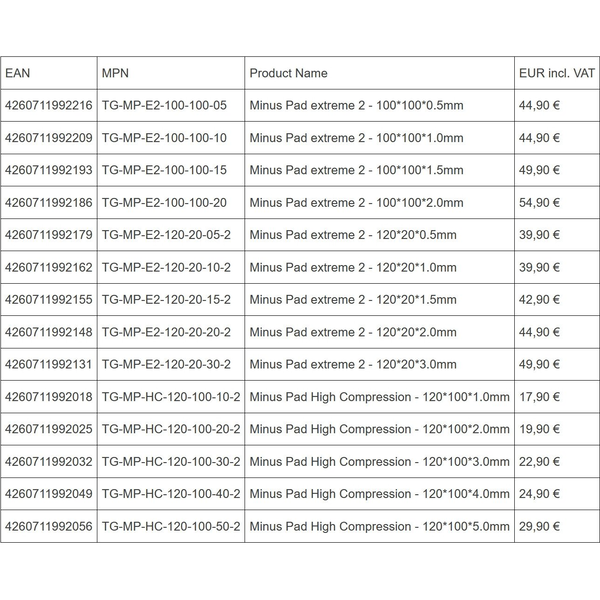Select MPN TG-MP-E2-120-20-20-2
Viewport: 600px width, 600px height.
pos(166,332)
